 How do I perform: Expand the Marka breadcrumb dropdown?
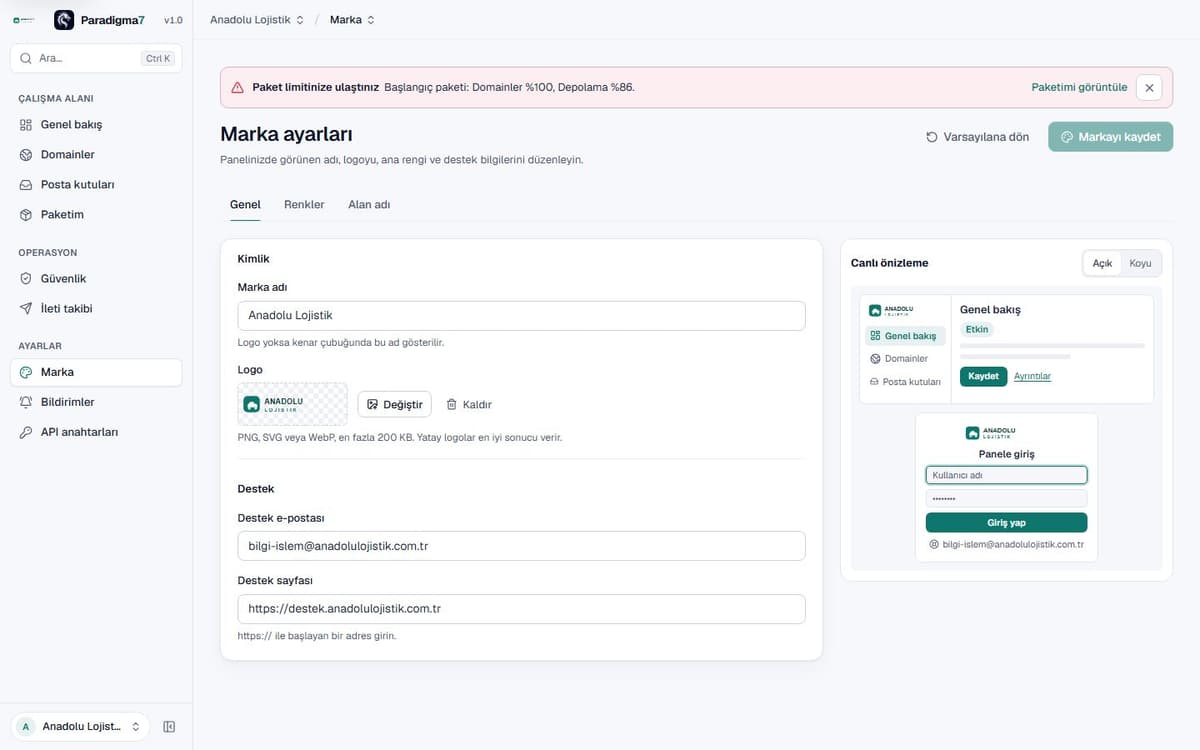pyautogui.click(x=352, y=20)
